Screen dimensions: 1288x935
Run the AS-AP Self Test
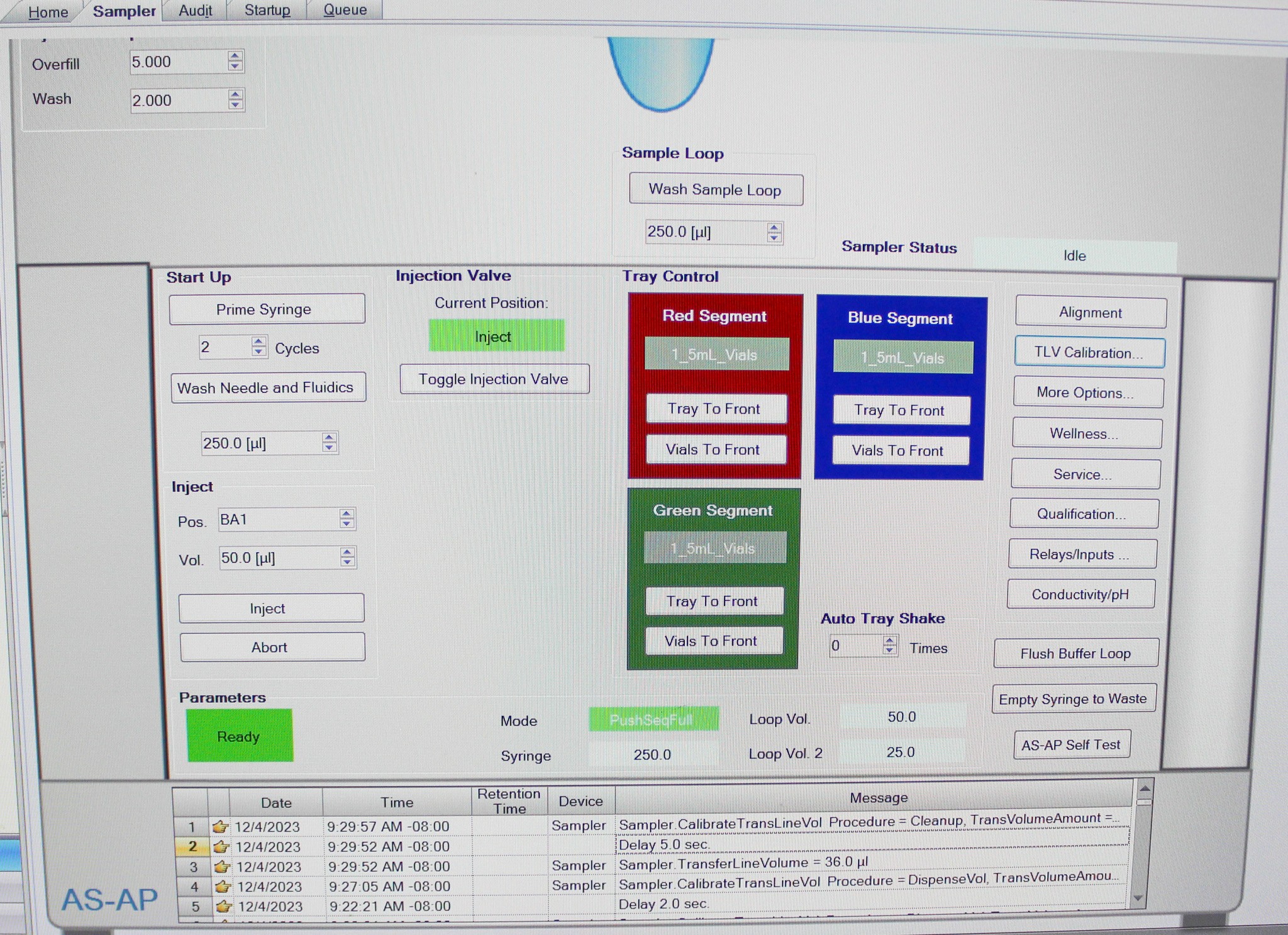1072,744
